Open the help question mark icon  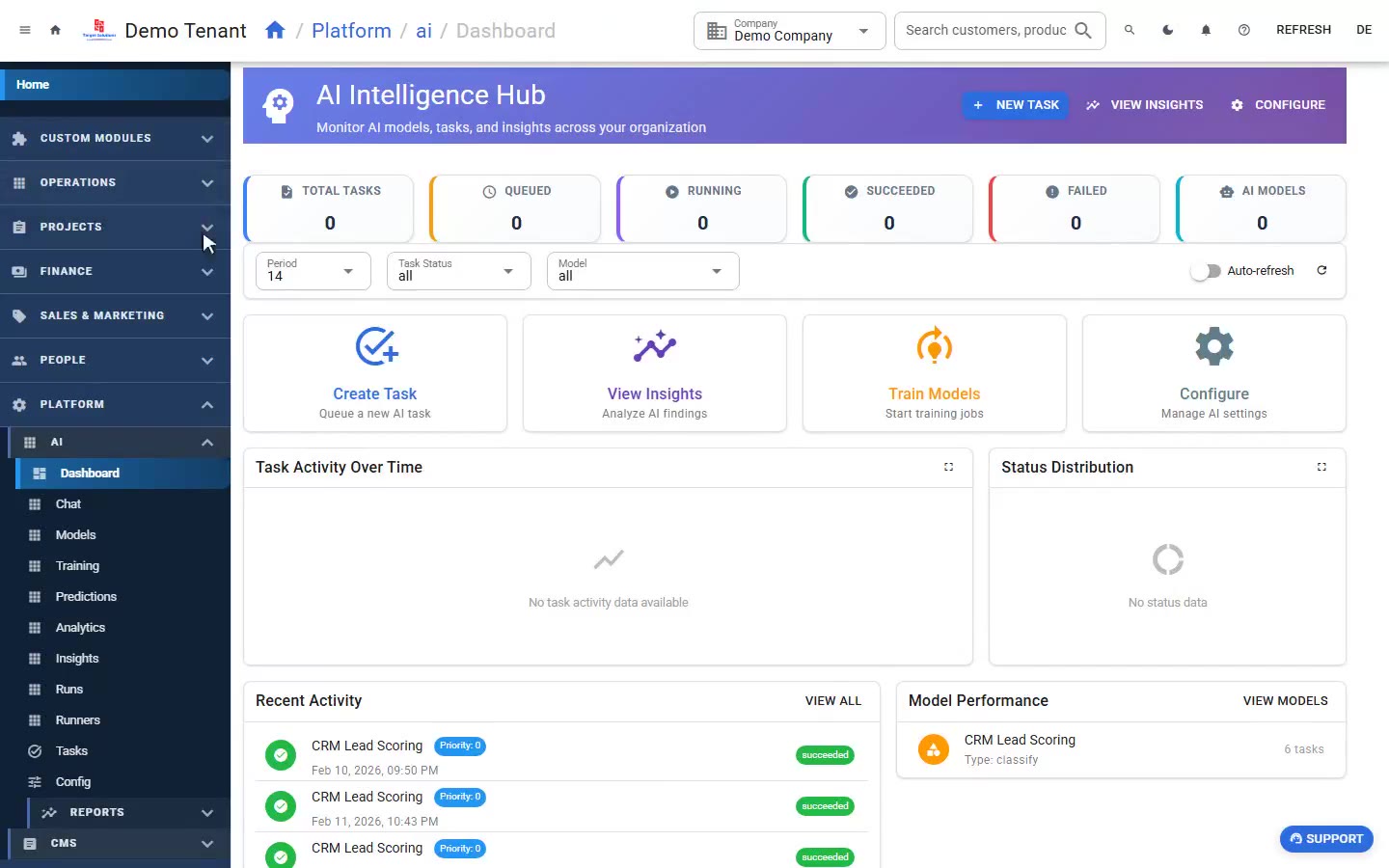(1244, 30)
